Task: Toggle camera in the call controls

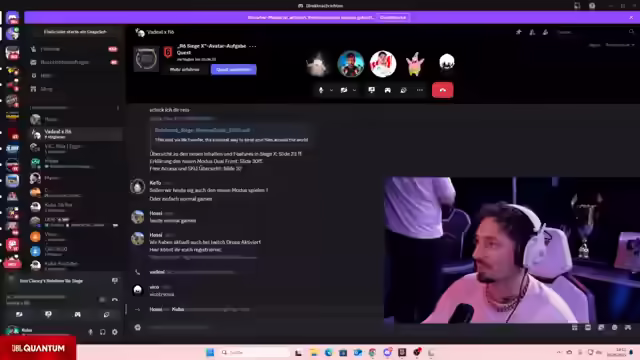Action: [344, 90]
